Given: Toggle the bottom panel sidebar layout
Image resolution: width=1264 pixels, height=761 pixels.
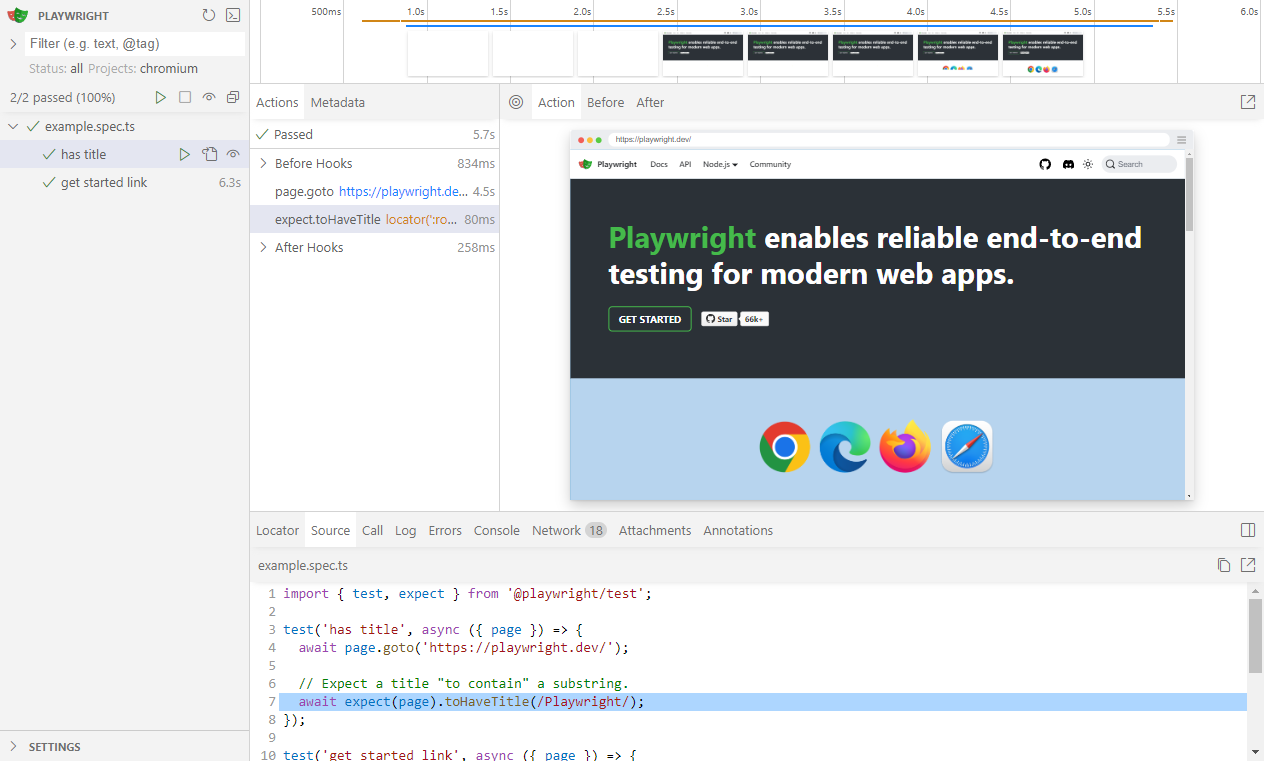Looking at the screenshot, I should point(1247,530).
